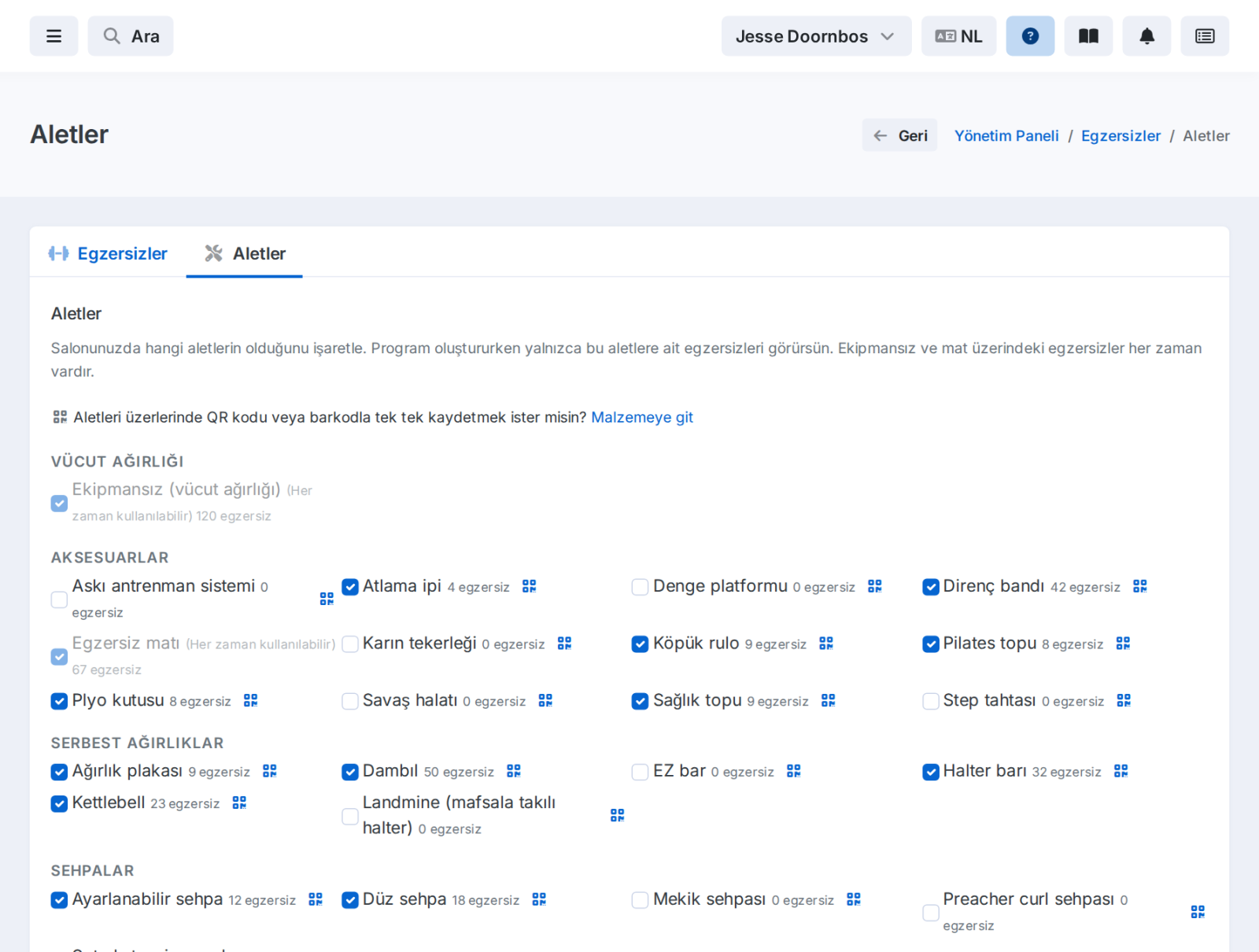Change language with the NL button
1259x952 pixels.
tap(959, 36)
